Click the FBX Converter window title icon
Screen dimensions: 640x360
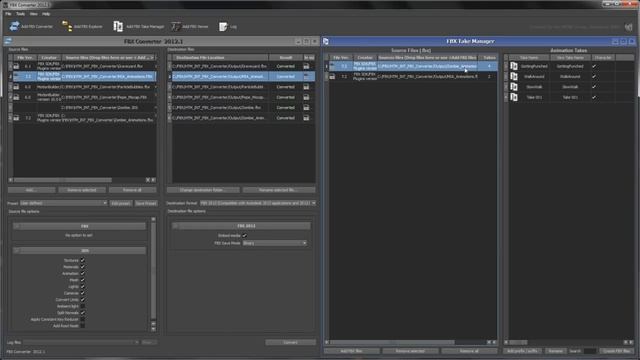8,41
